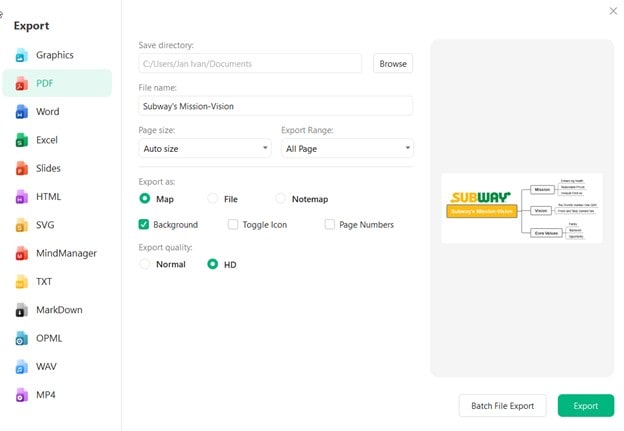Screen dimensions: 624x431
Task: Click the TXT file icon
Action: coord(22,282)
